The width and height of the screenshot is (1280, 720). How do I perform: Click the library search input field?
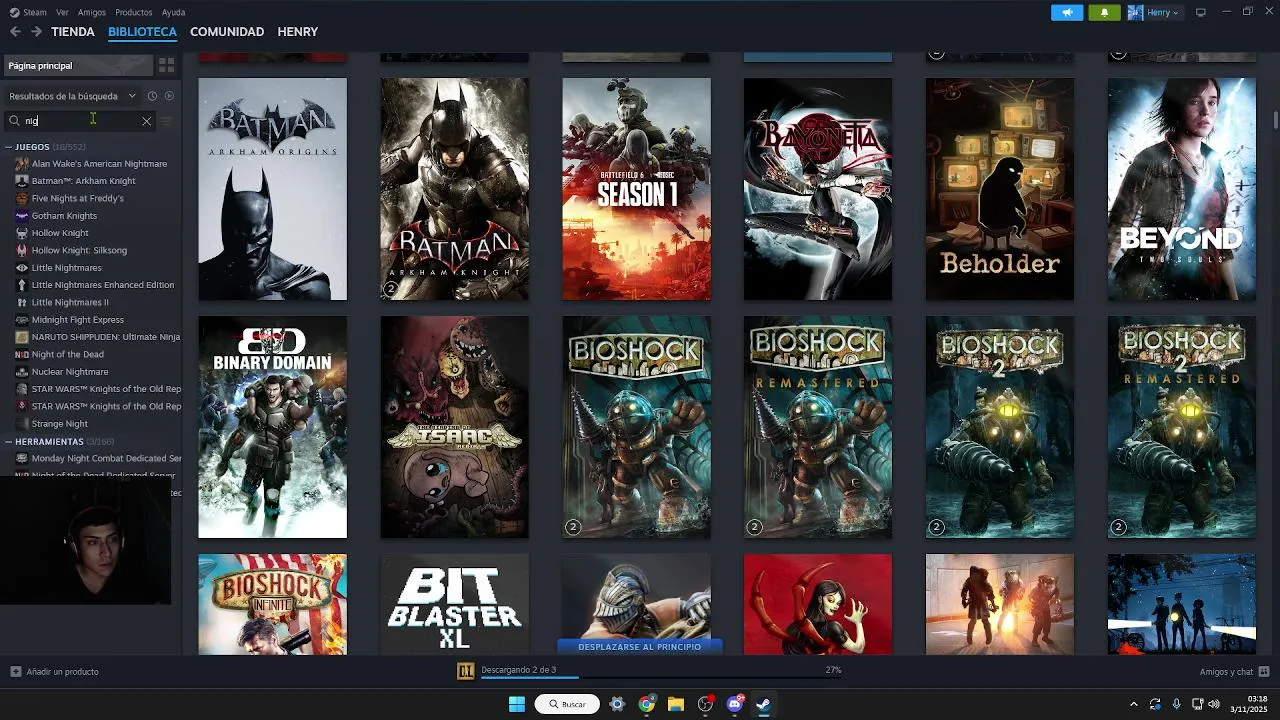click(82, 121)
